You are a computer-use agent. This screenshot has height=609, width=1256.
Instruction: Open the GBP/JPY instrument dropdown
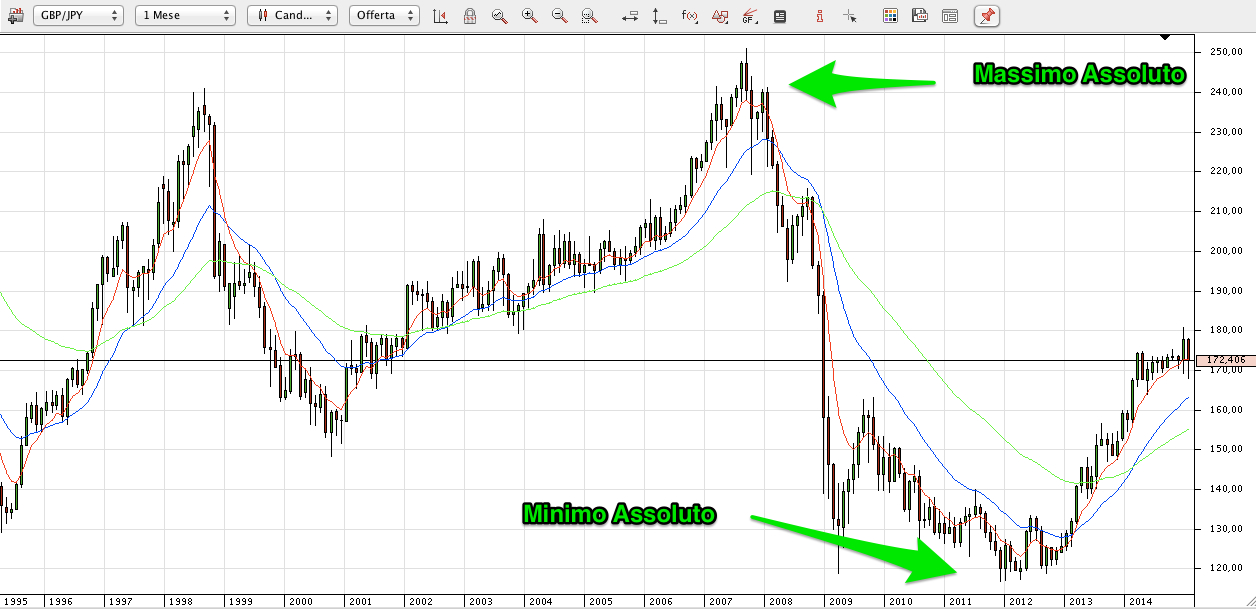click(x=78, y=15)
